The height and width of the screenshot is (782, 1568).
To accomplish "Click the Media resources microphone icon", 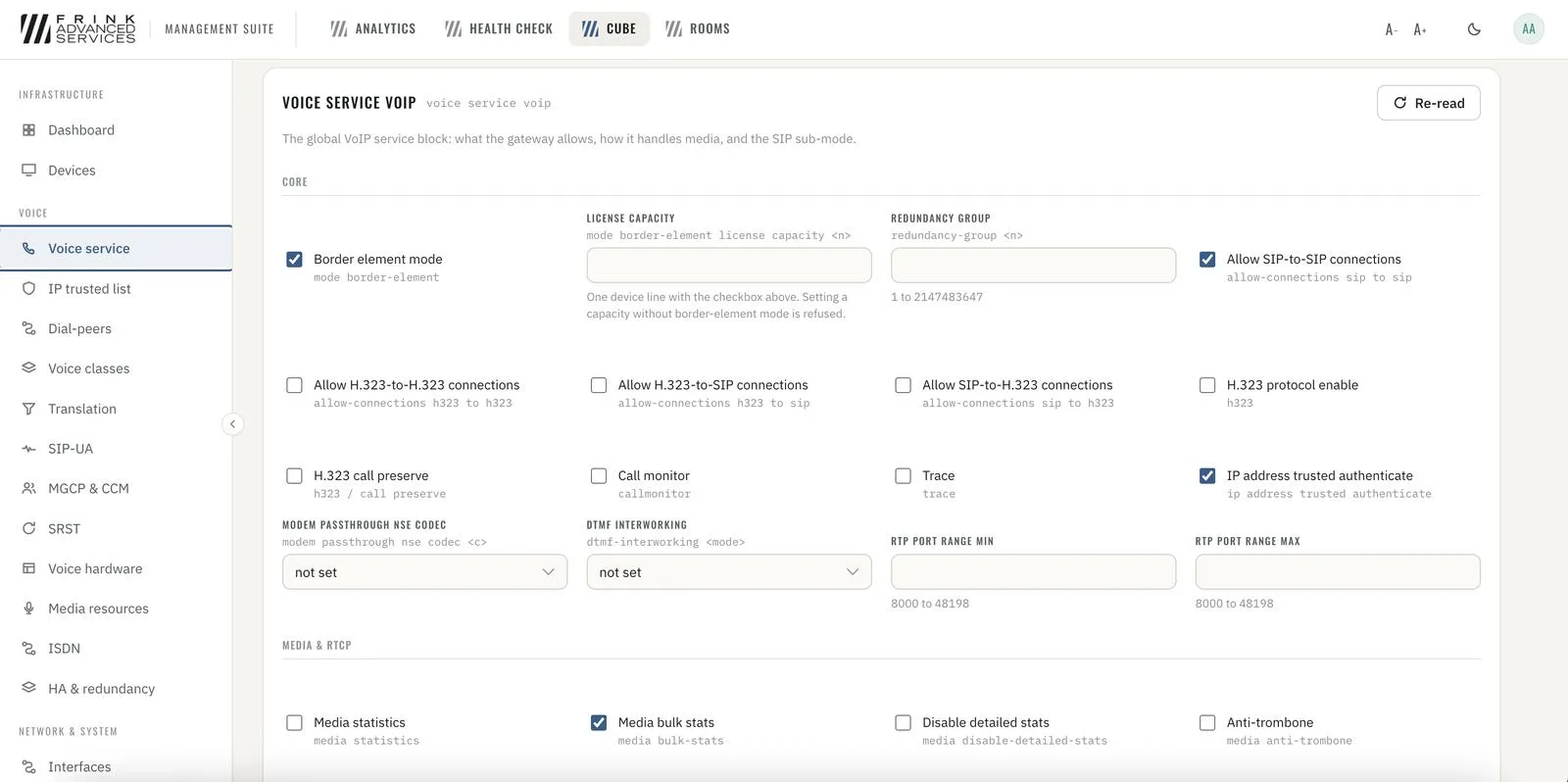I will tap(28, 609).
